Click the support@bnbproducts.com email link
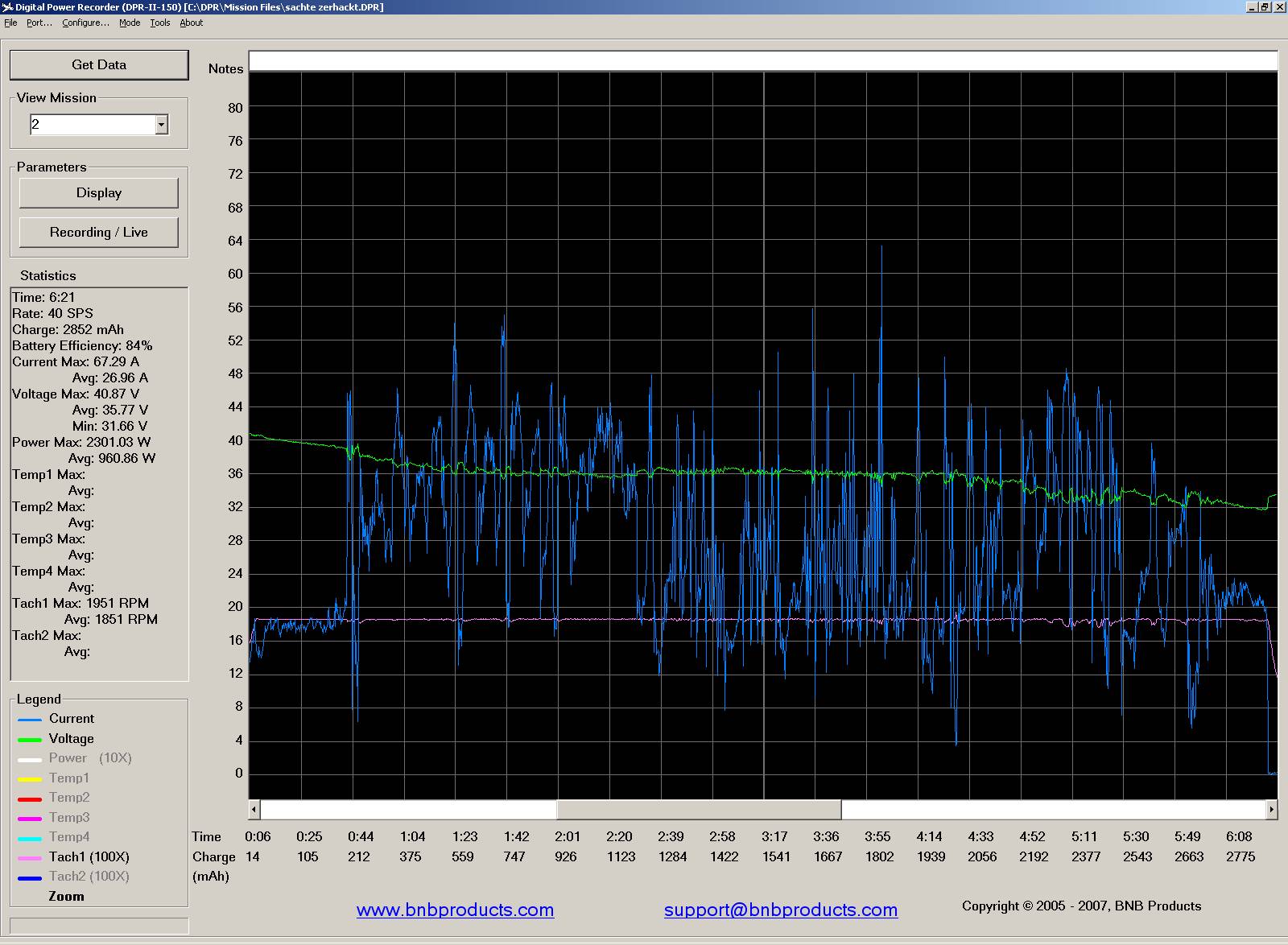 coord(780,910)
